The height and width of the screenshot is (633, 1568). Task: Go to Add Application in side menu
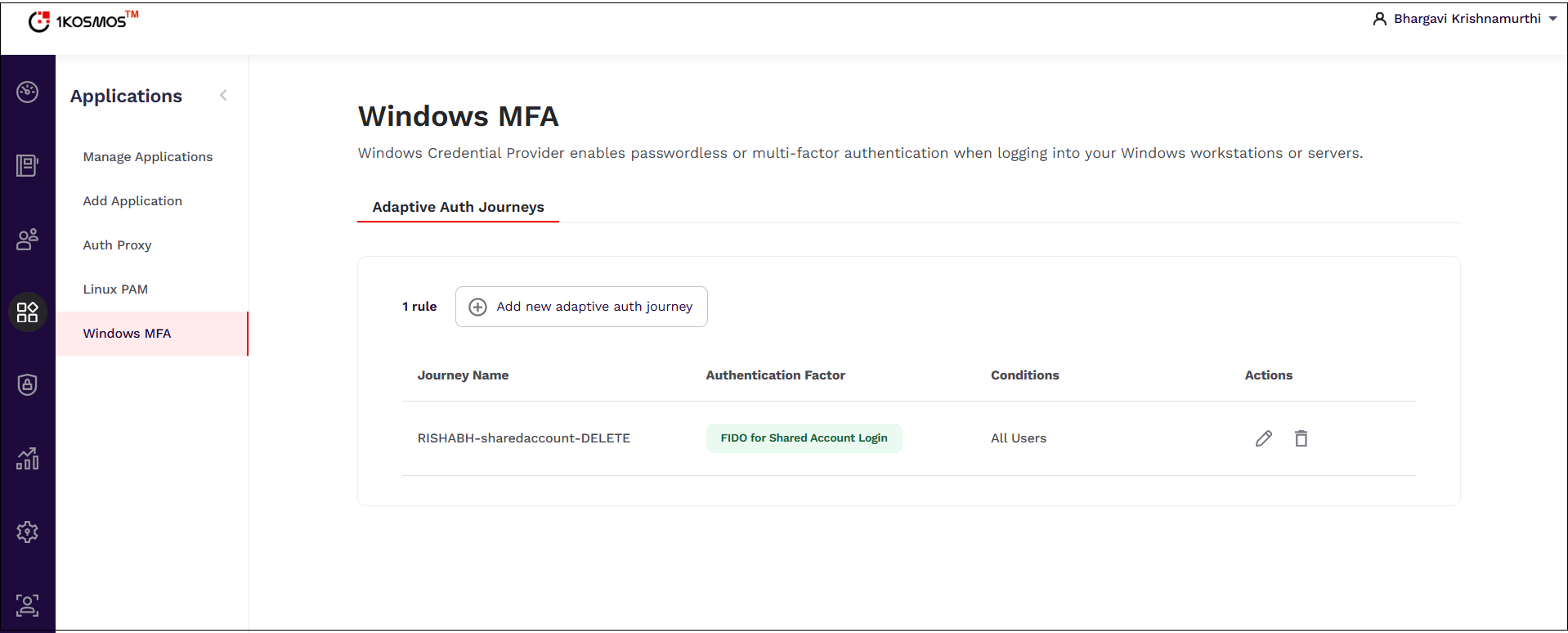pos(132,201)
